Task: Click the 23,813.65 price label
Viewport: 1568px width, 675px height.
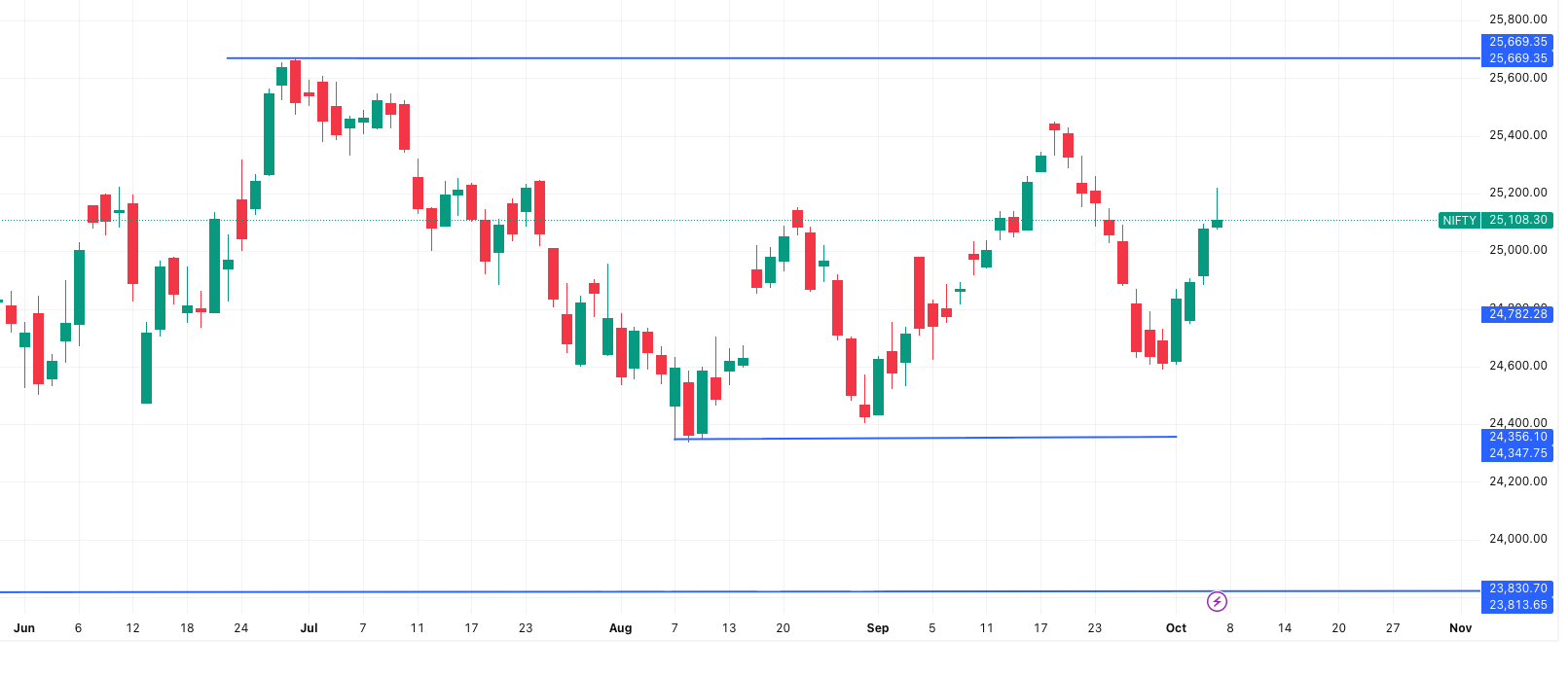Action: coord(1517,605)
